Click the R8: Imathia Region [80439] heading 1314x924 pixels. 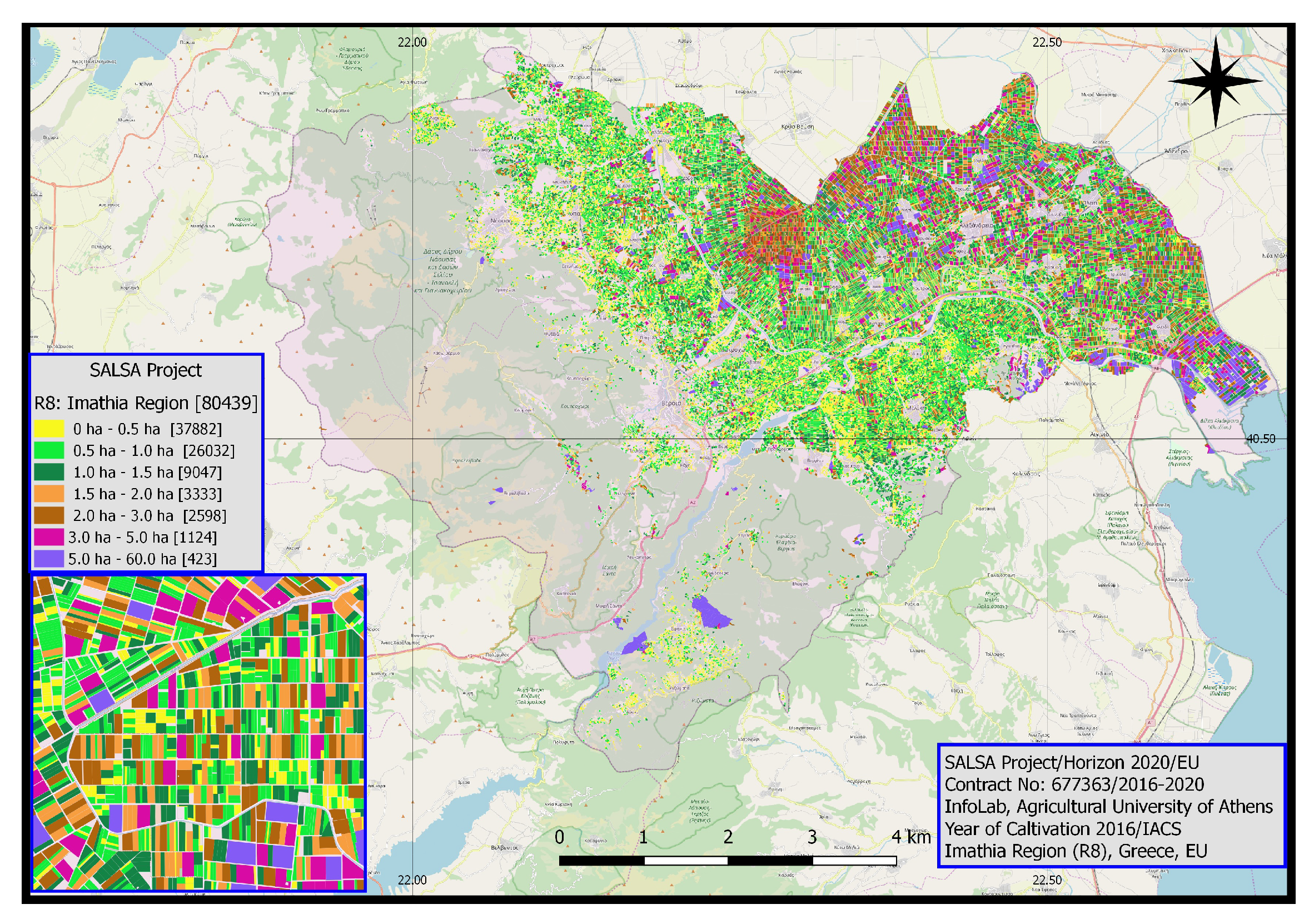pyautogui.click(x=146, y=403)
